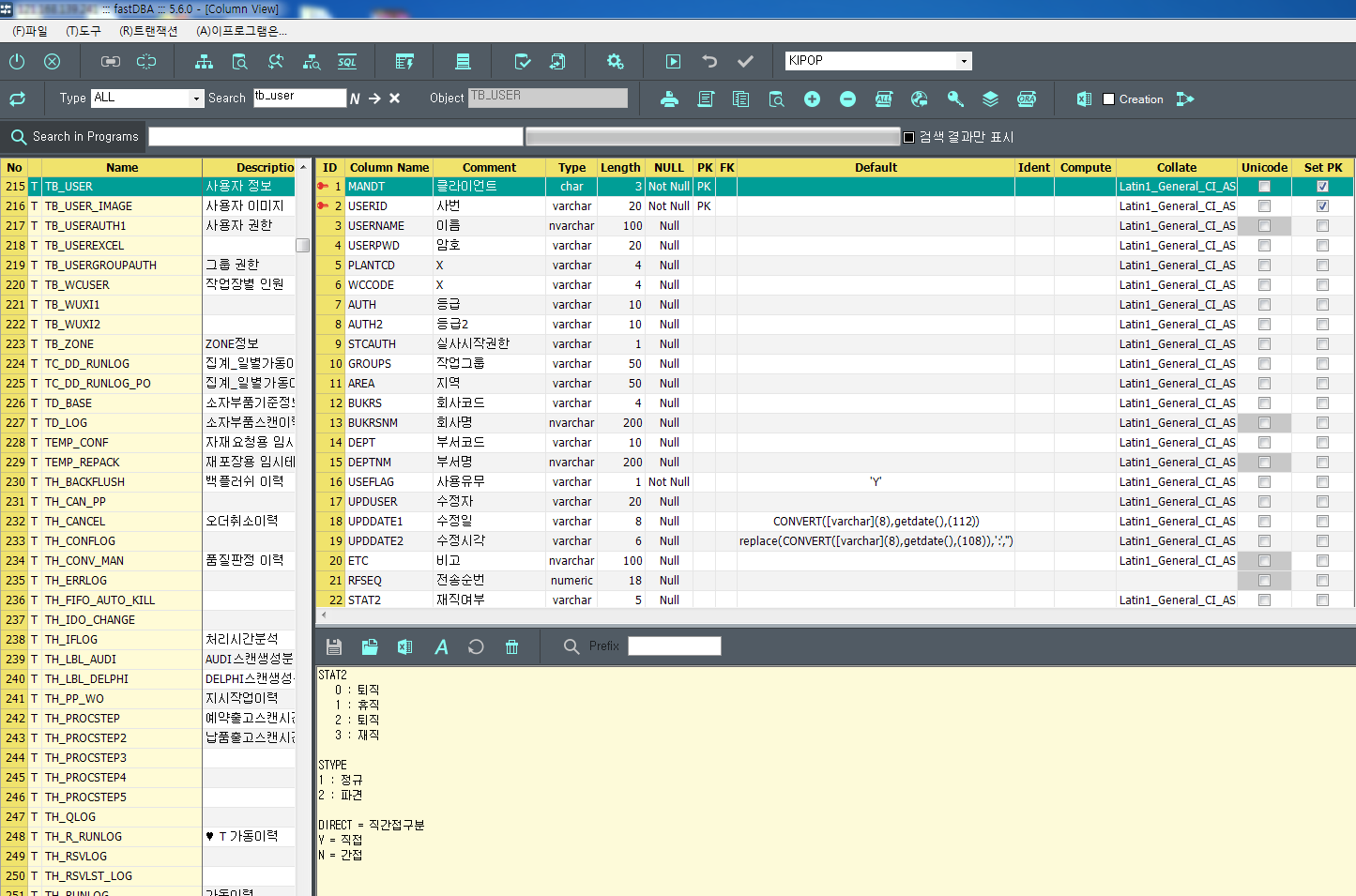
Task: Click the tb_user search input field
Action: click(300, 98)
